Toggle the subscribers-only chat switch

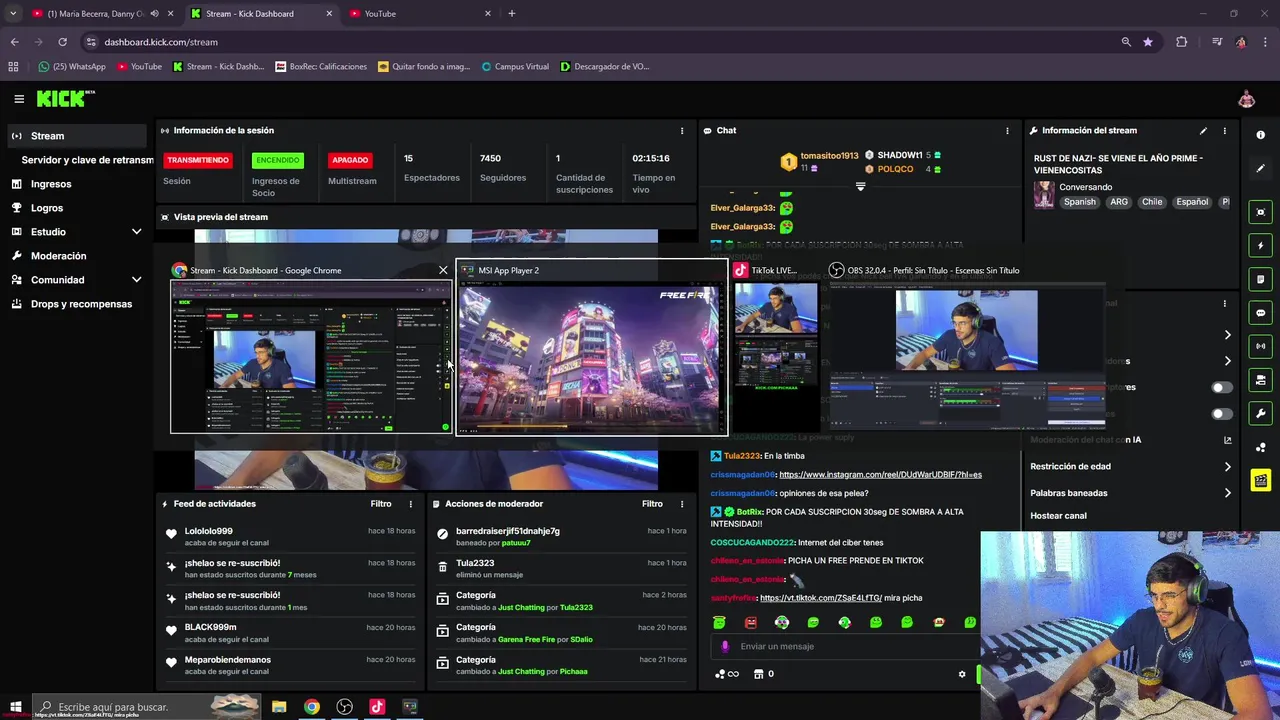[x=1222, y=387]
